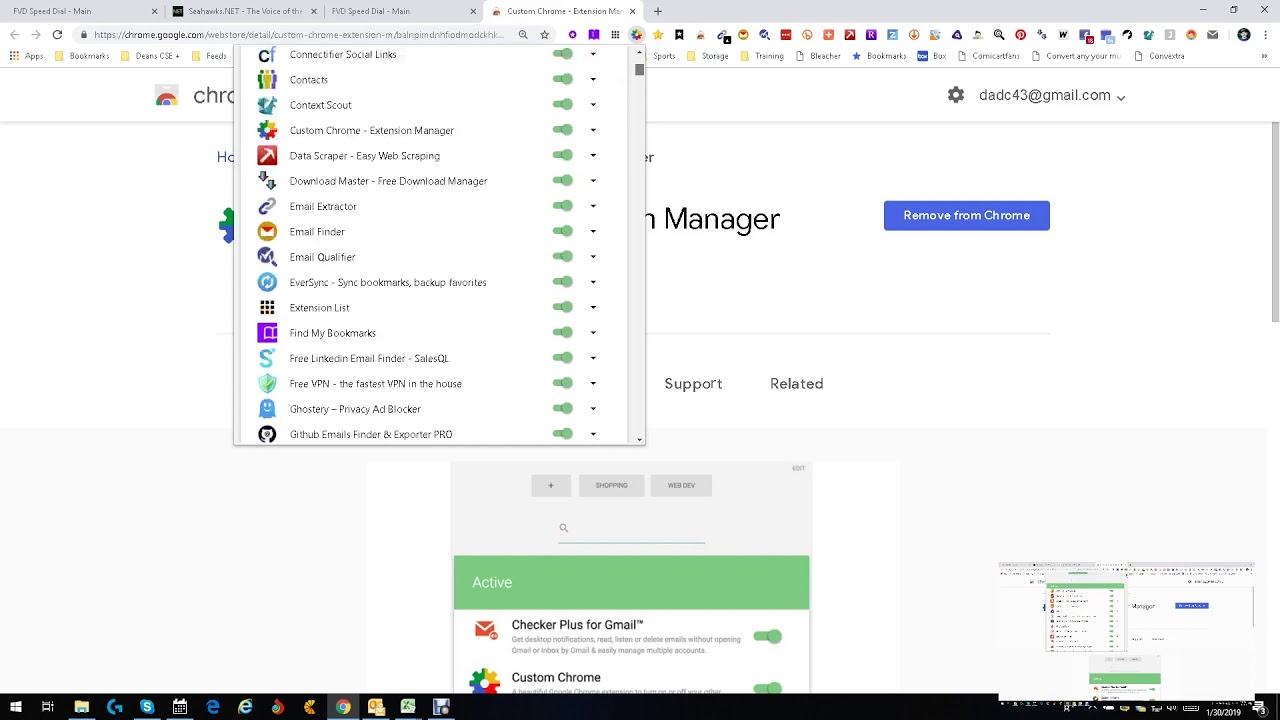Click the popup scroll down arrow
This screenshot has height=720, width=1280.
point(639,439)
